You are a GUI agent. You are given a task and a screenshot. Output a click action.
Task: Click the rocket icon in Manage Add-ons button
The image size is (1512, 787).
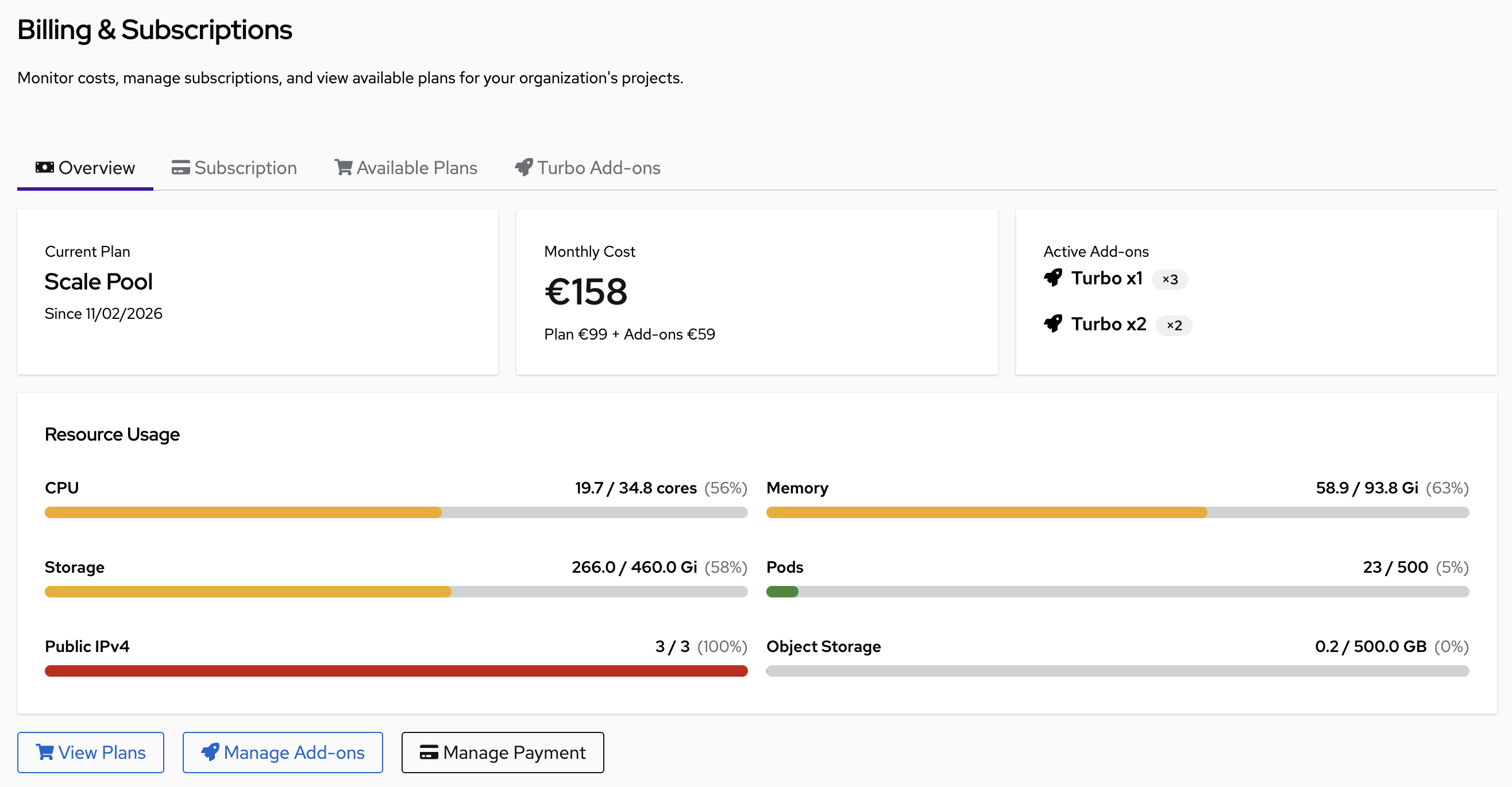point(210,753)
